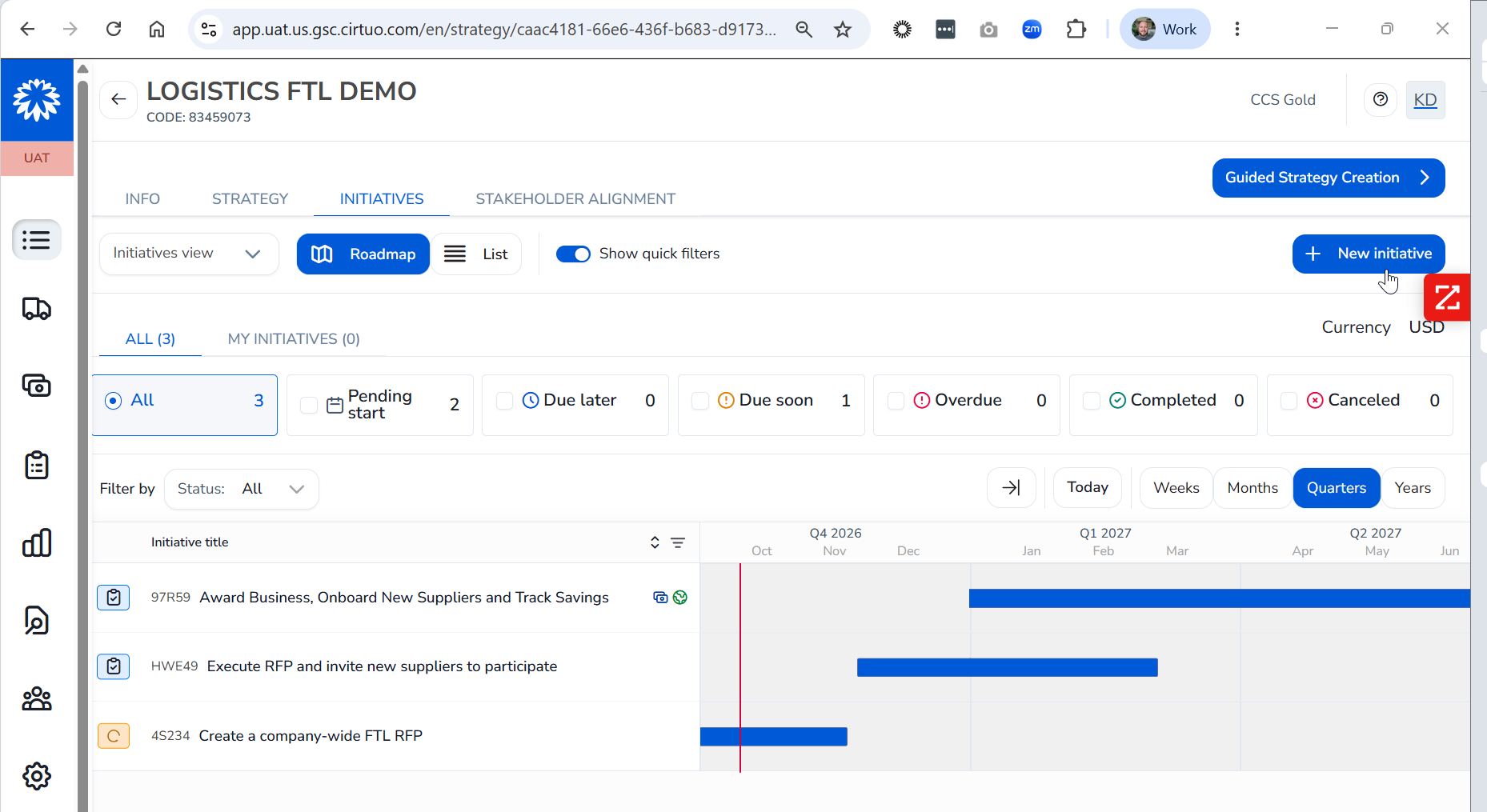Check the Completed filter checkbox

(1092, 400)
